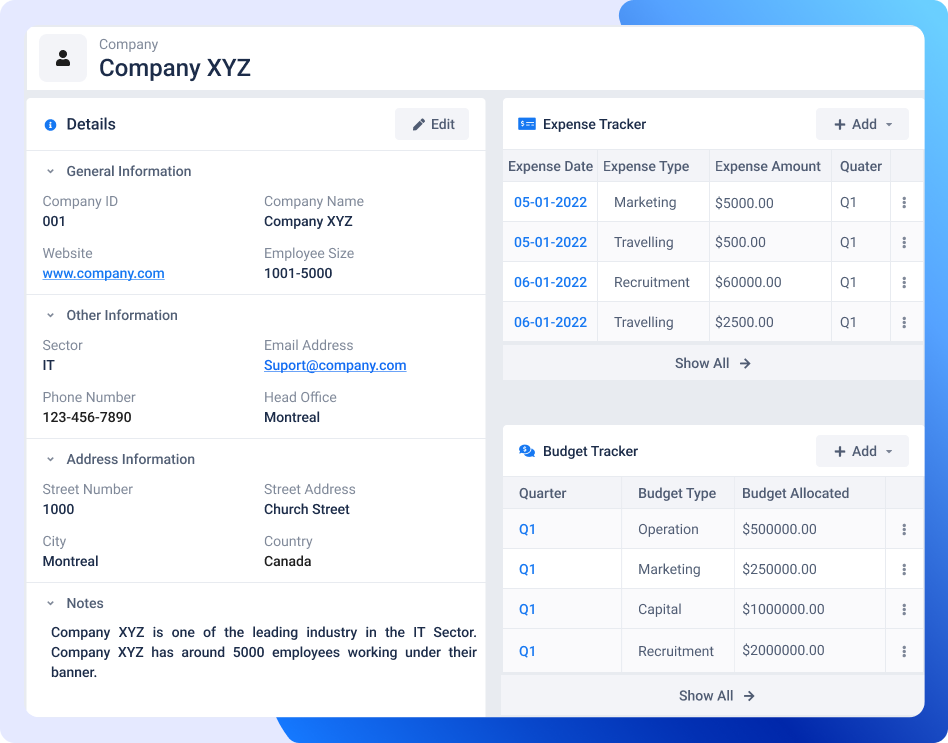948x743 pixels.
Task: Click the Employee Size value 1001-5000
Action: tap(298, 273)
